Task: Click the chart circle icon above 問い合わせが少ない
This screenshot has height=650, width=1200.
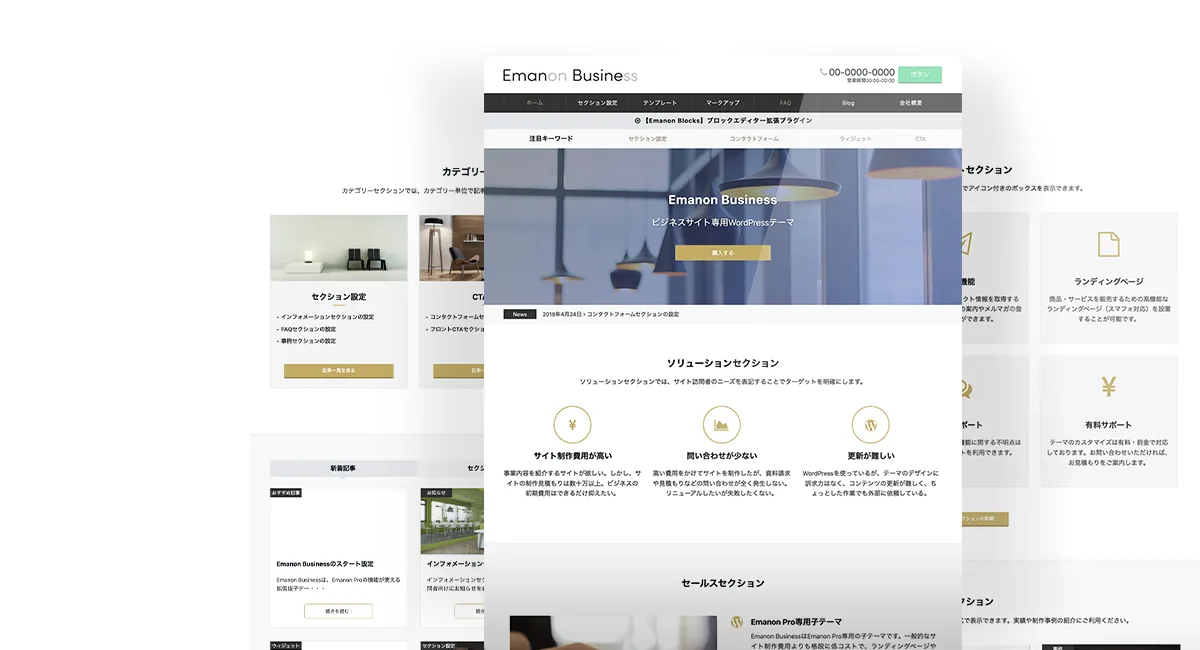Action: pyautogui.click(x=722, y=424)
